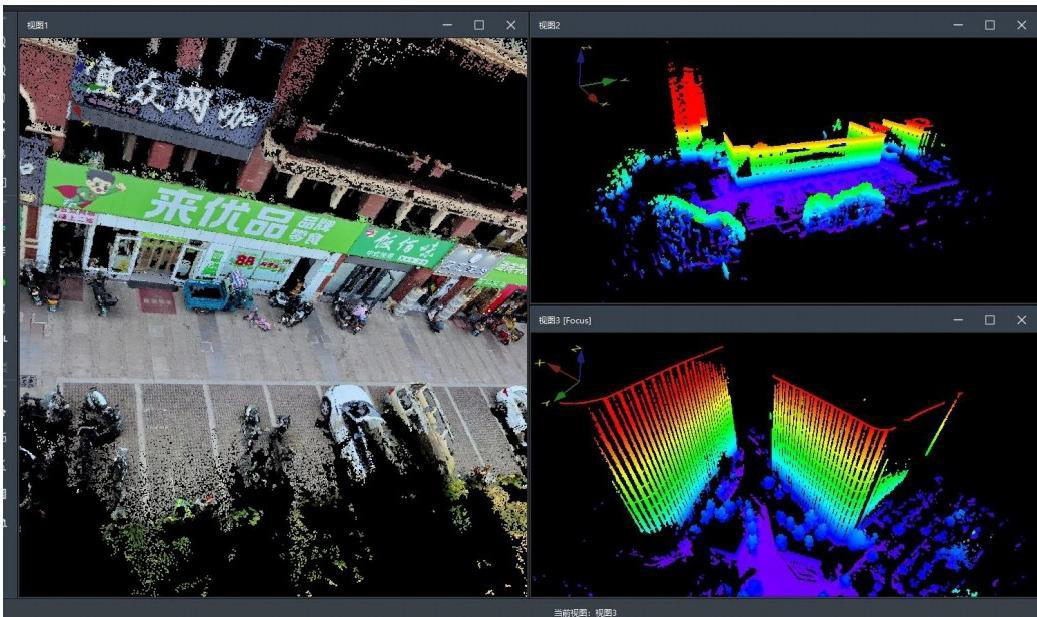Image resolution: width=1037 pixels, height=617 pixels.
Task: Close the 视图1 view
Action: coord(511,25)
